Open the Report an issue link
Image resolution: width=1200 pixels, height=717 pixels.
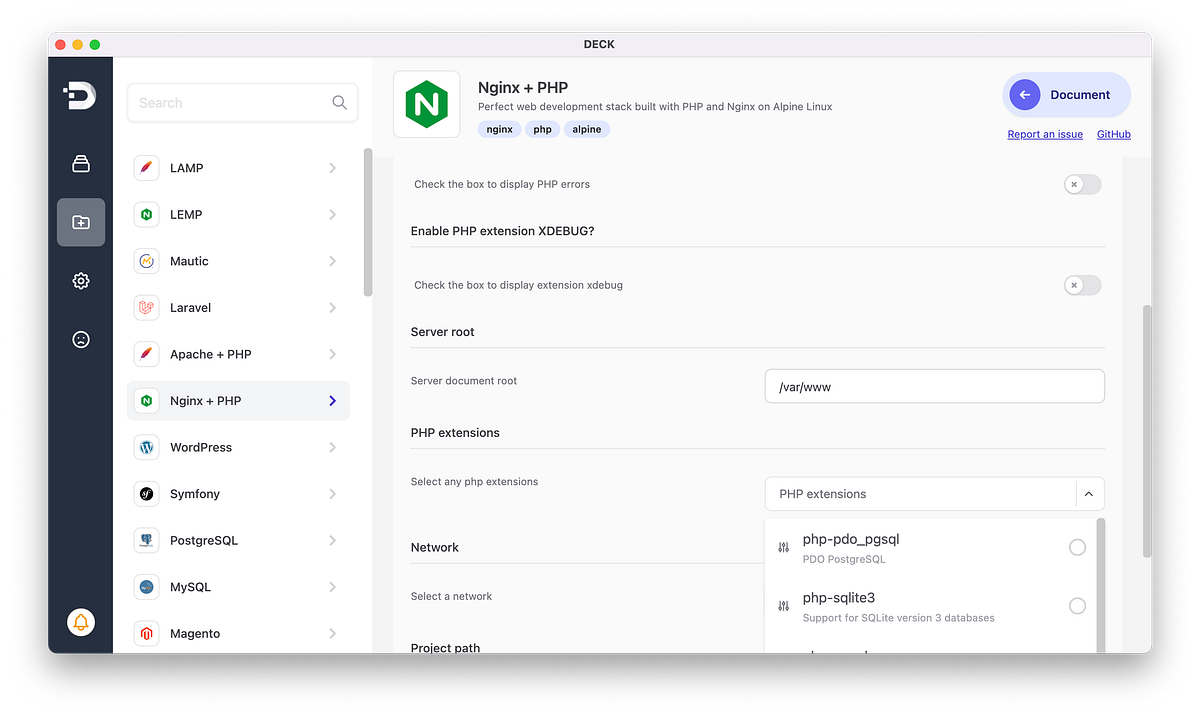(x=1045, y=134)
